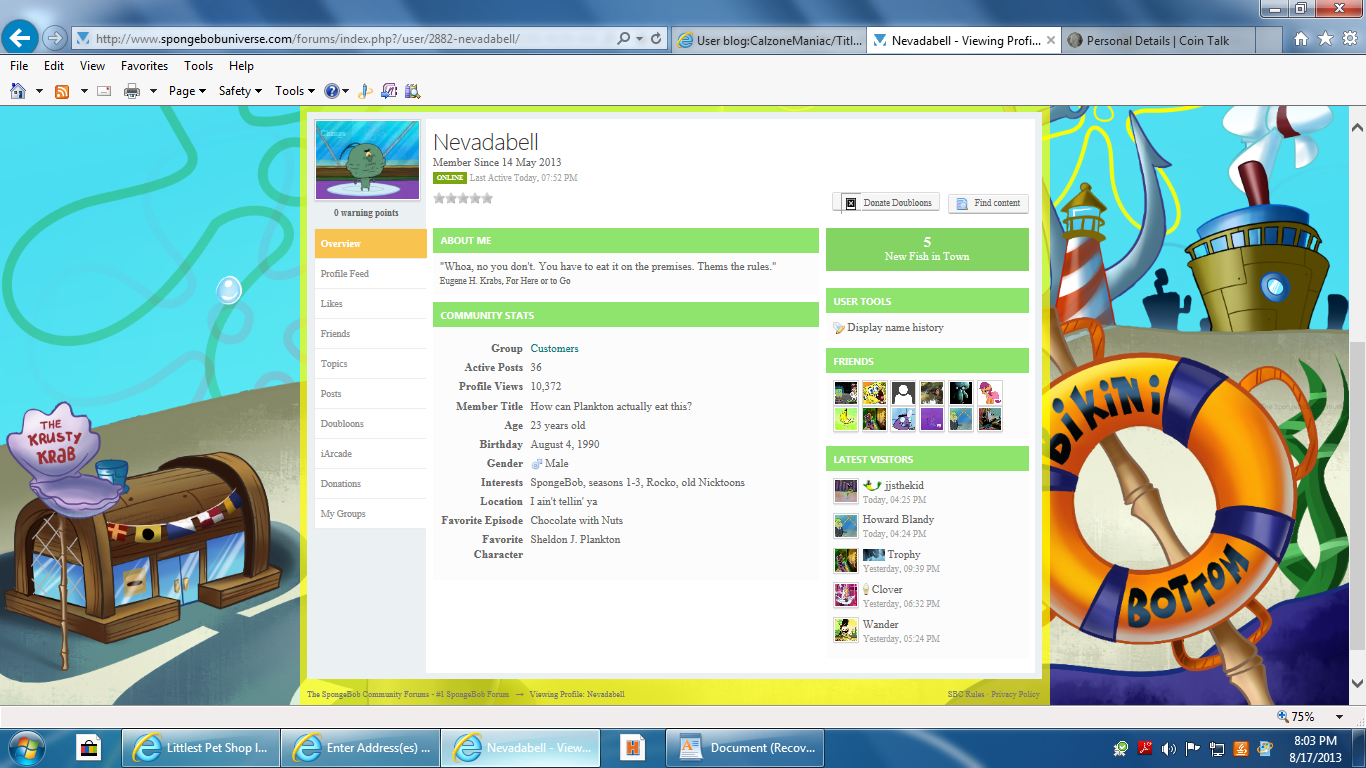Open the address bar autocomplete dropdown arrow

[x=639, y=39]
